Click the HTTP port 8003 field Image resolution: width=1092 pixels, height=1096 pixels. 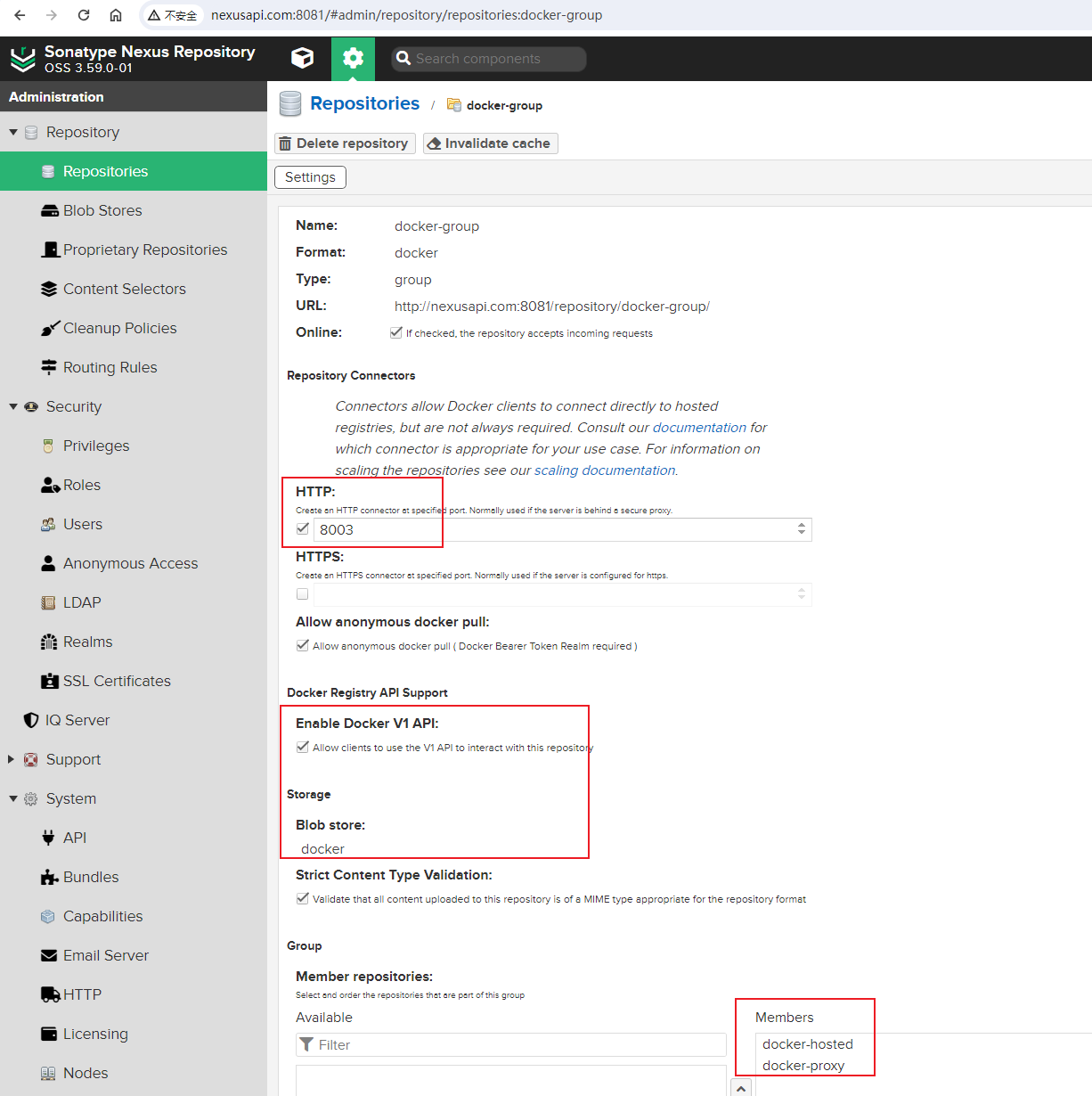pos(562,529)
